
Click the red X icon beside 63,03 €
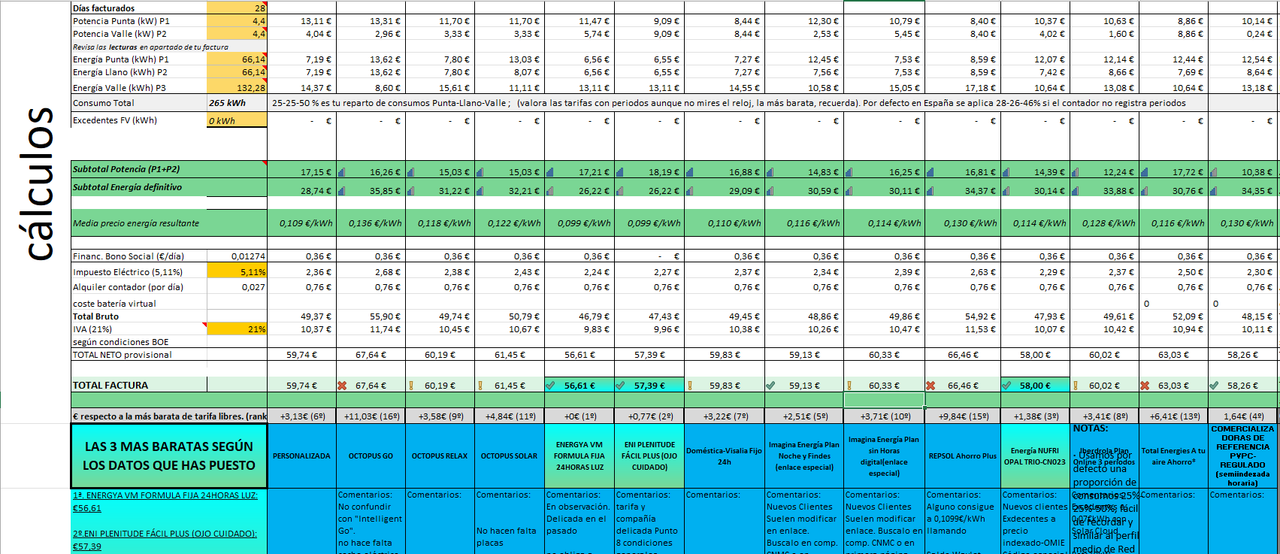click(1145, 385)
